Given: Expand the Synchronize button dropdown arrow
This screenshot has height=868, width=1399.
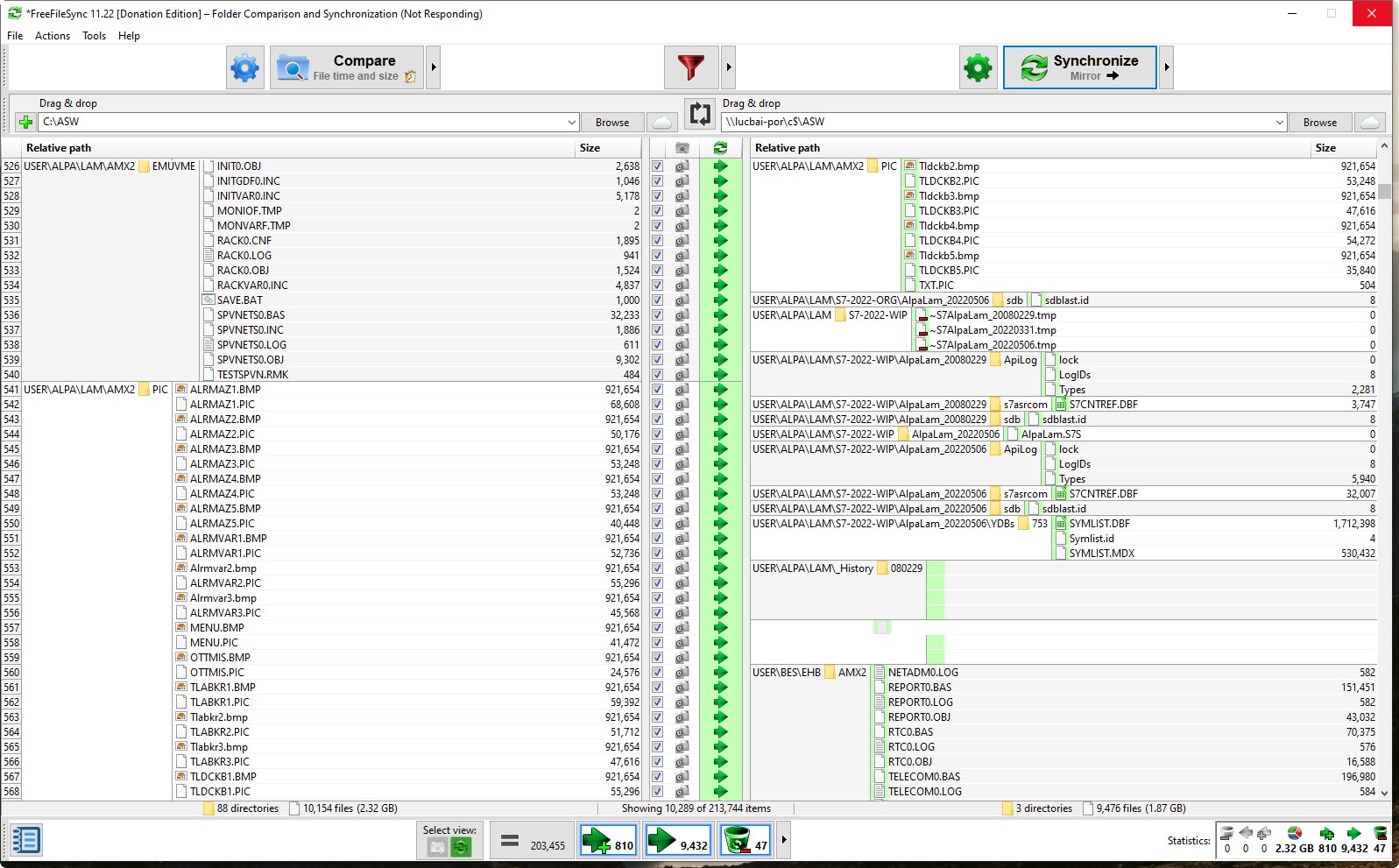Looking at the screenshot, I should click(1166, 67).
